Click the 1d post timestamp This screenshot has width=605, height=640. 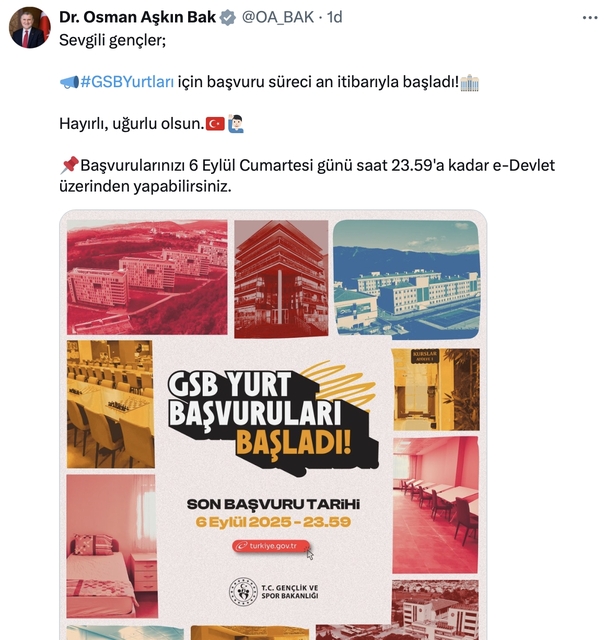(x=334, y=17)
